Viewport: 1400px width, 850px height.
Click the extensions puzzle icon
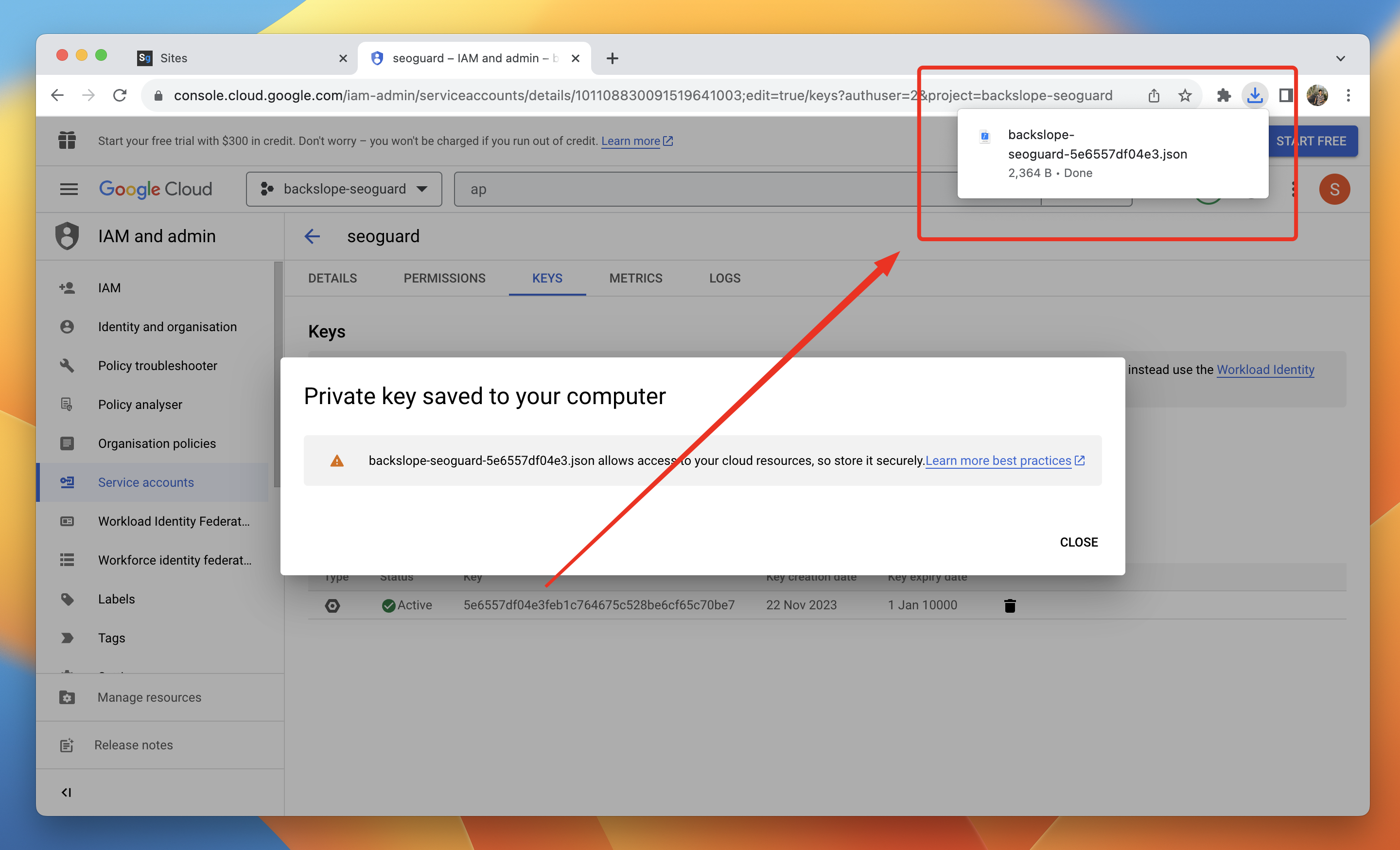[x=1223, y=95]
